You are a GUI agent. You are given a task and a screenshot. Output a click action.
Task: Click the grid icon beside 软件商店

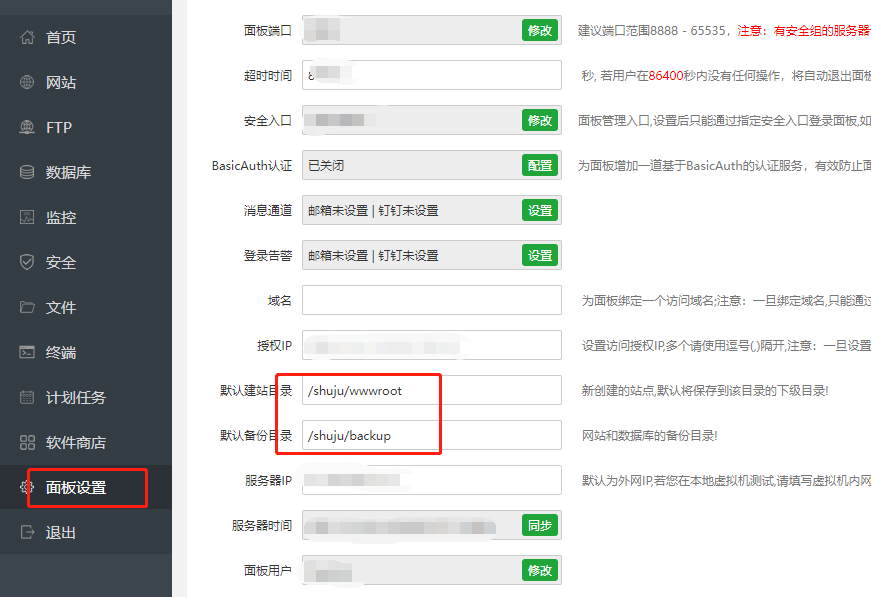[x=27, y=442]
